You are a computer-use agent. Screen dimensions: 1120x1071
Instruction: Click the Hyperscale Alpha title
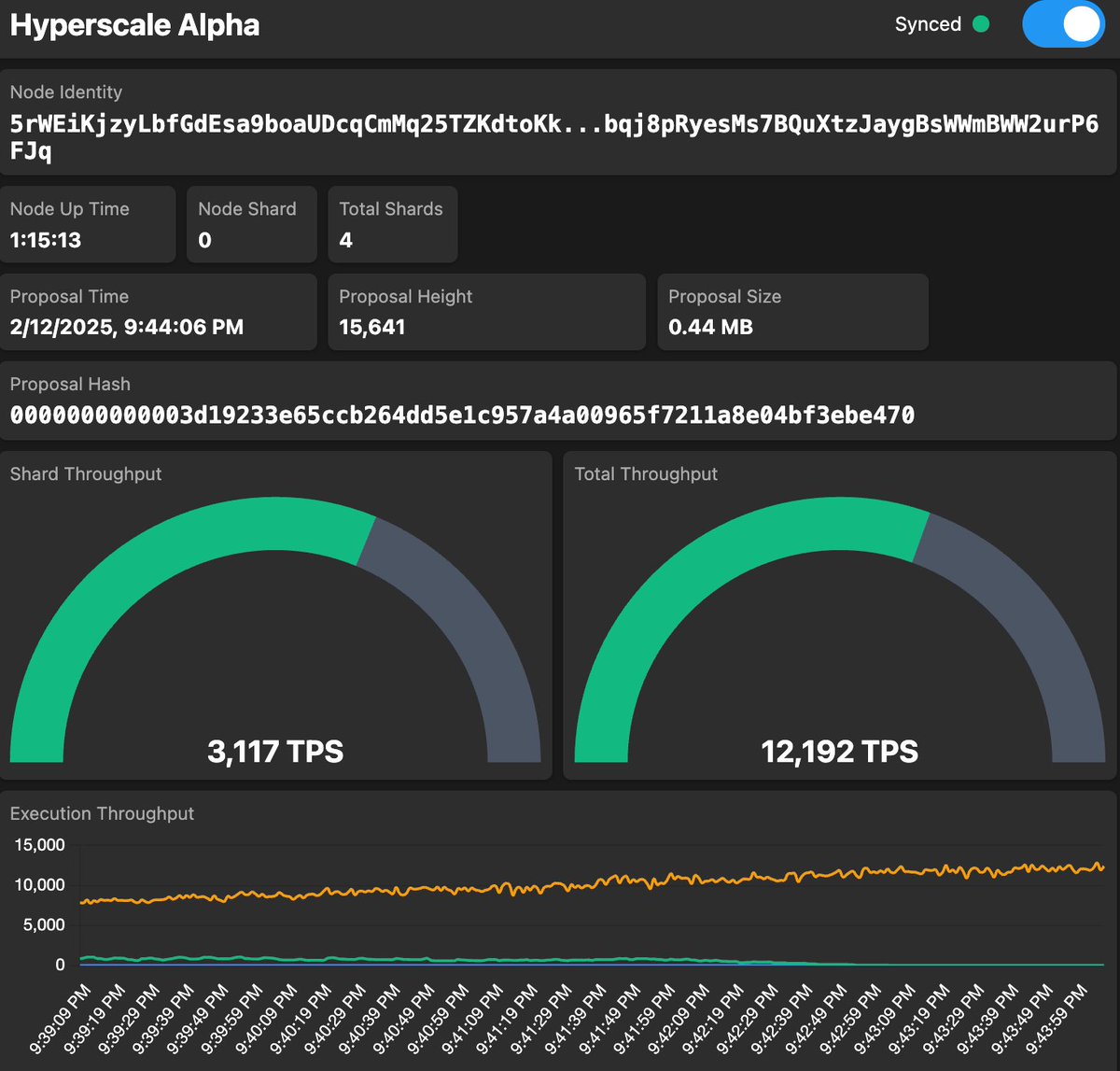(x=134, y=24)
